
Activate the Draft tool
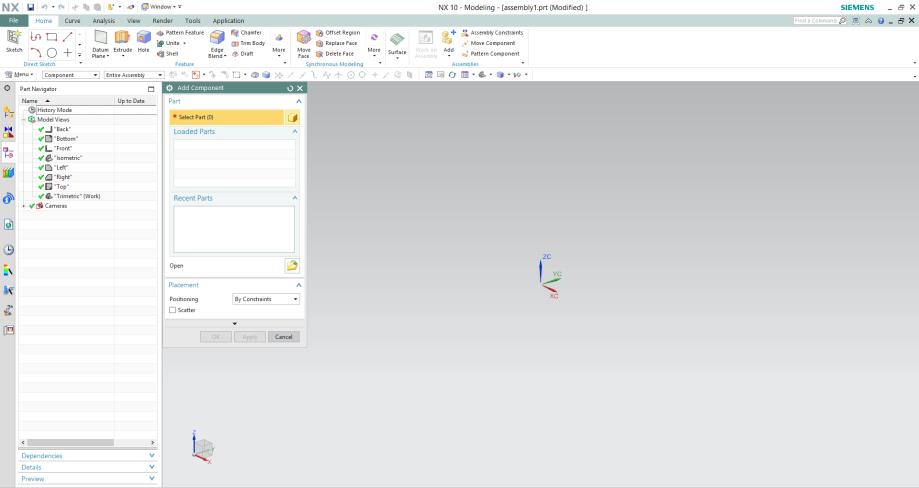click(x=242, y=54)
